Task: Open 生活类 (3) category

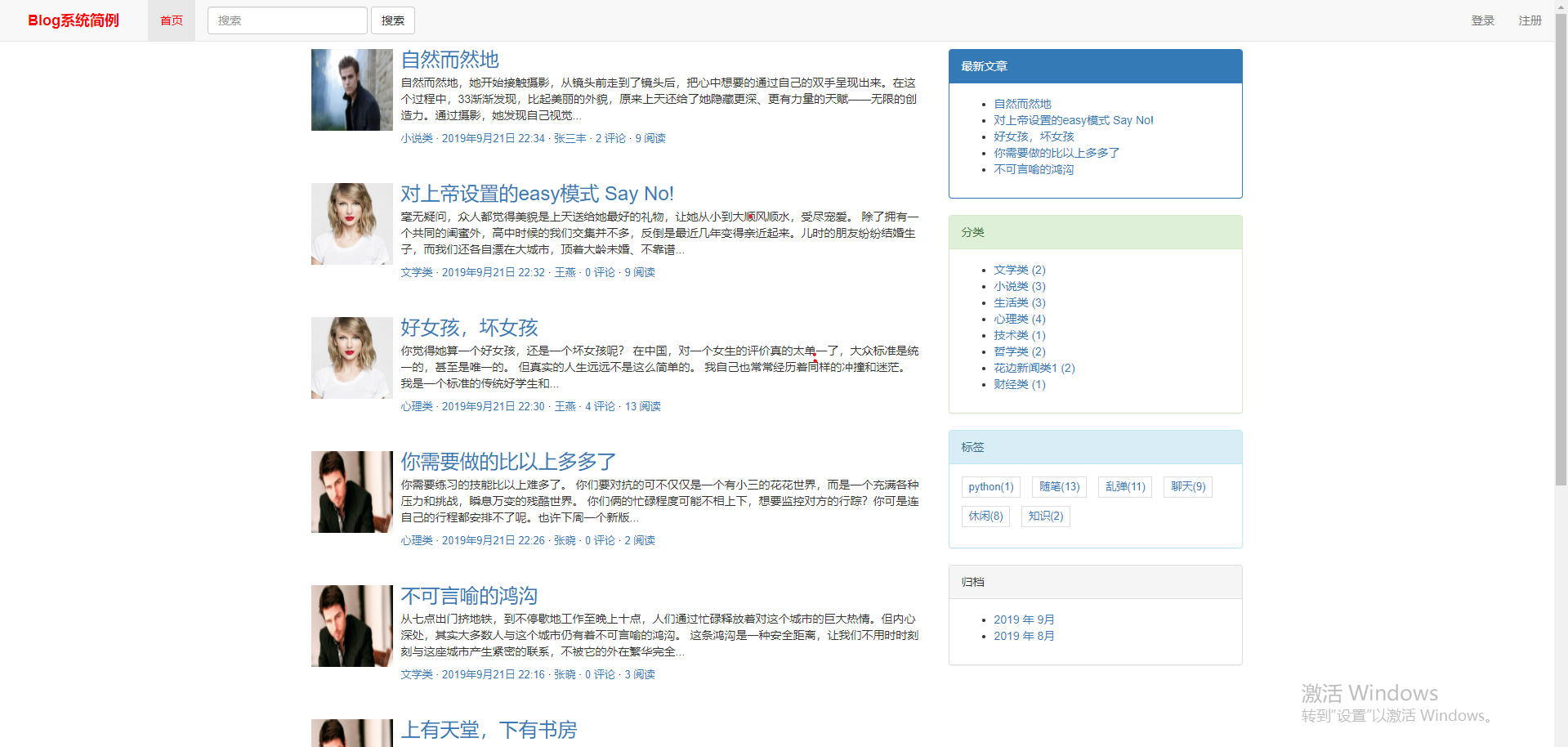Action: pos(1020,302)
